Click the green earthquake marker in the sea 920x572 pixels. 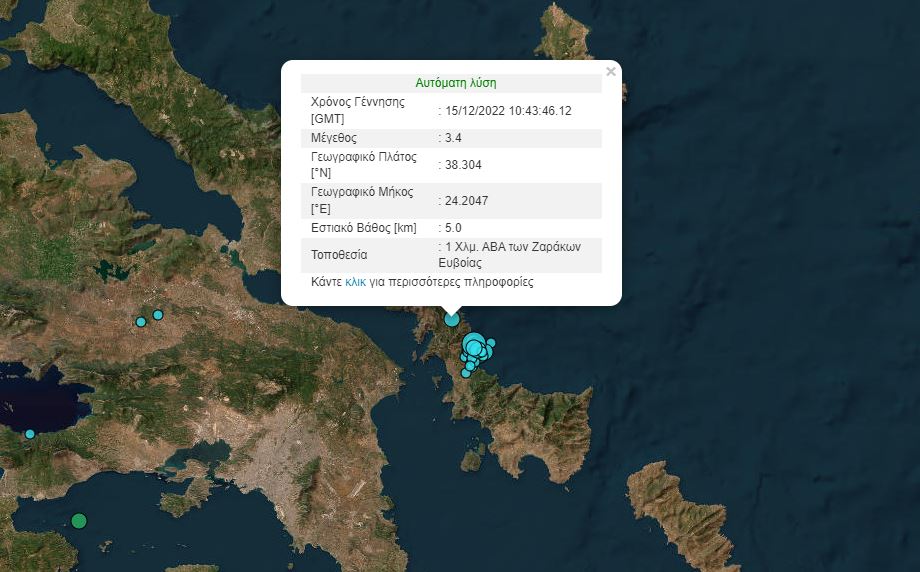pos(79,520)
